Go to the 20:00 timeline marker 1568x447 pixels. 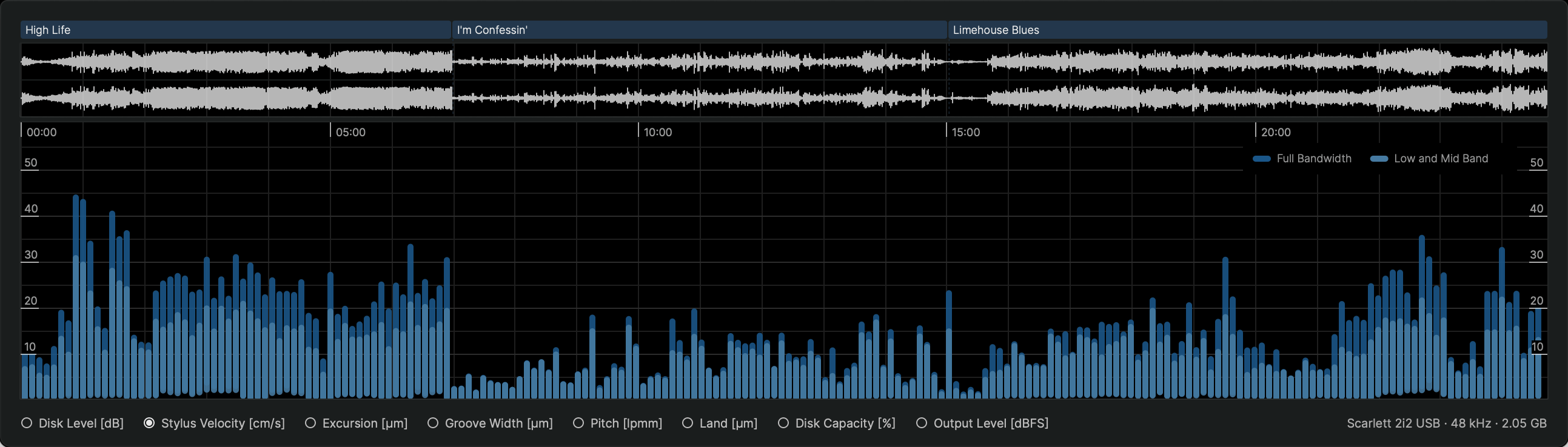(x=1275, y=132)
